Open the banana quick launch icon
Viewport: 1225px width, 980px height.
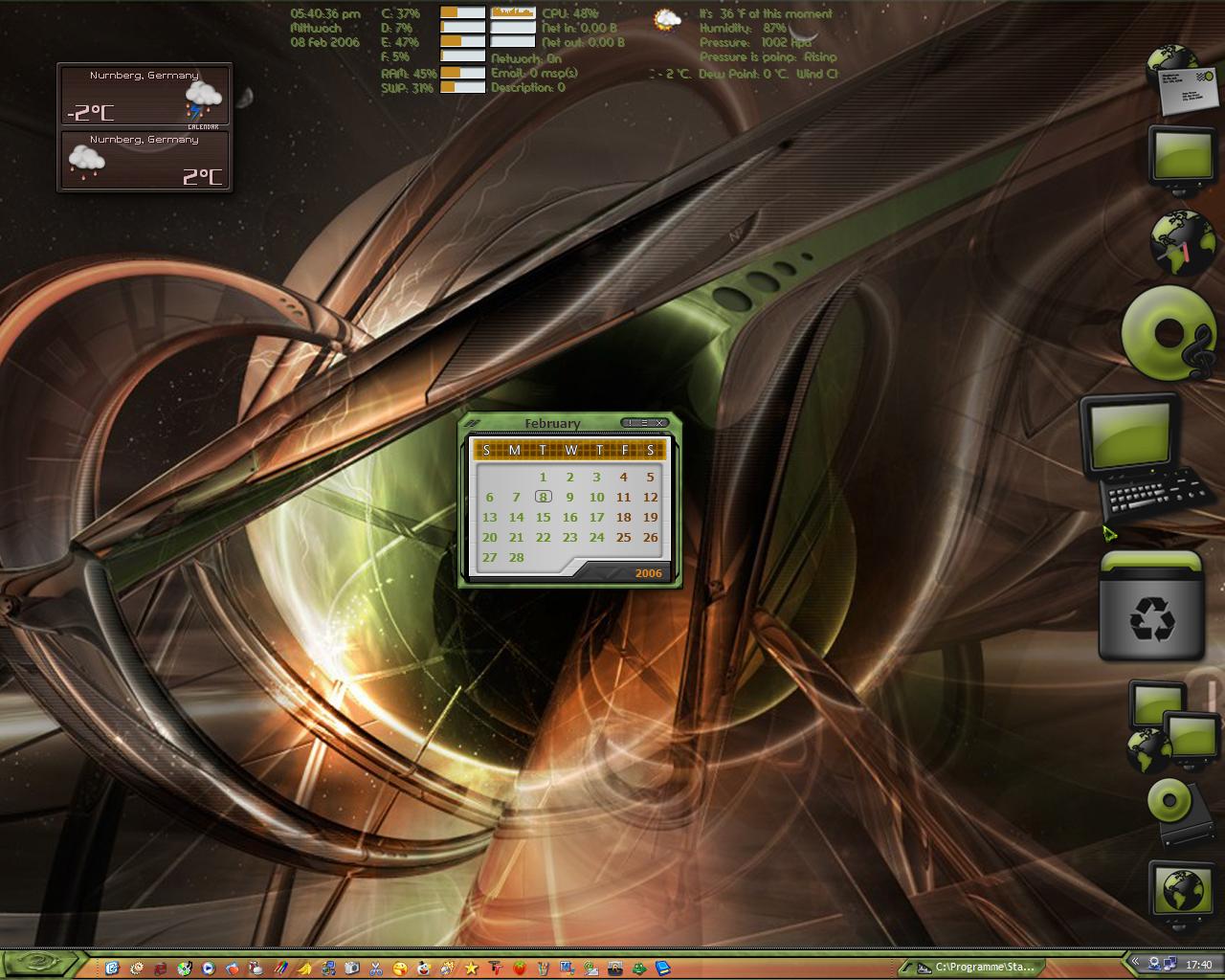coord(303,969)
